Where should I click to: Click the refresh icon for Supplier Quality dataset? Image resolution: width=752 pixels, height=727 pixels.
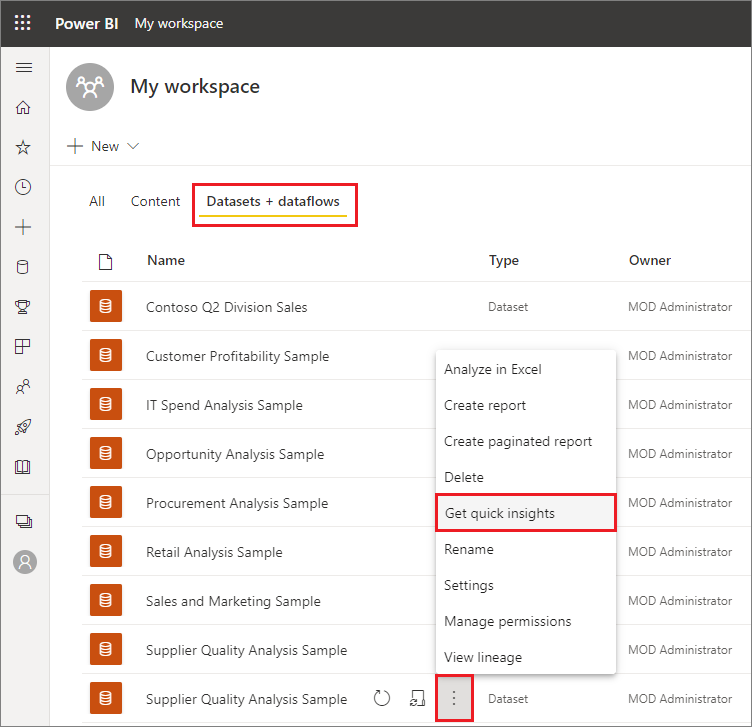coord(381,699)
